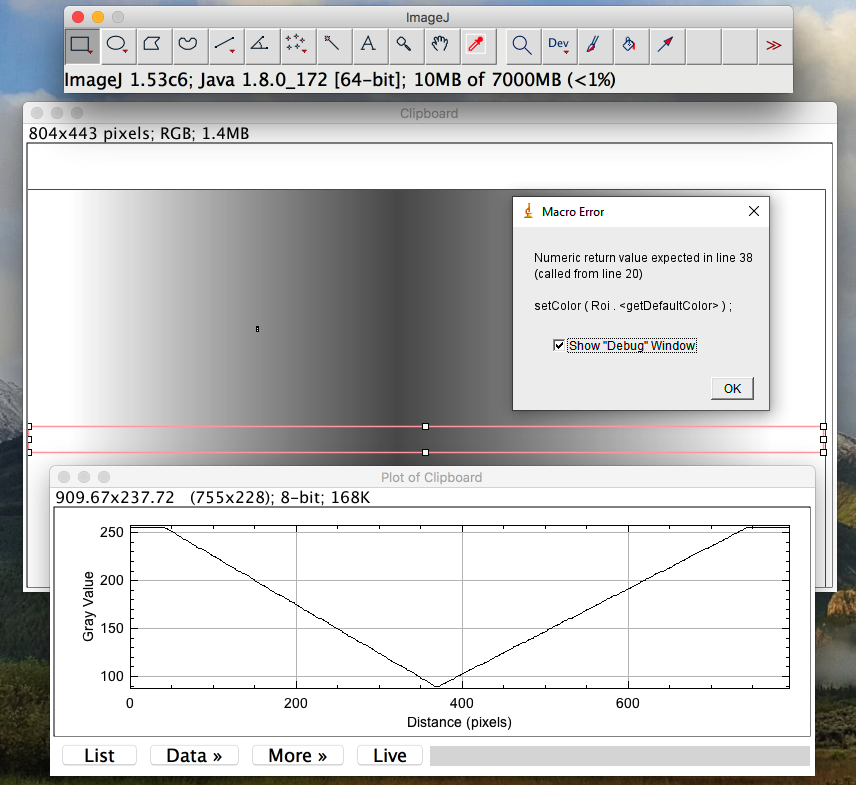Click the List button below the plot
This screenshot has height=785, width=856.
[99, 755]
